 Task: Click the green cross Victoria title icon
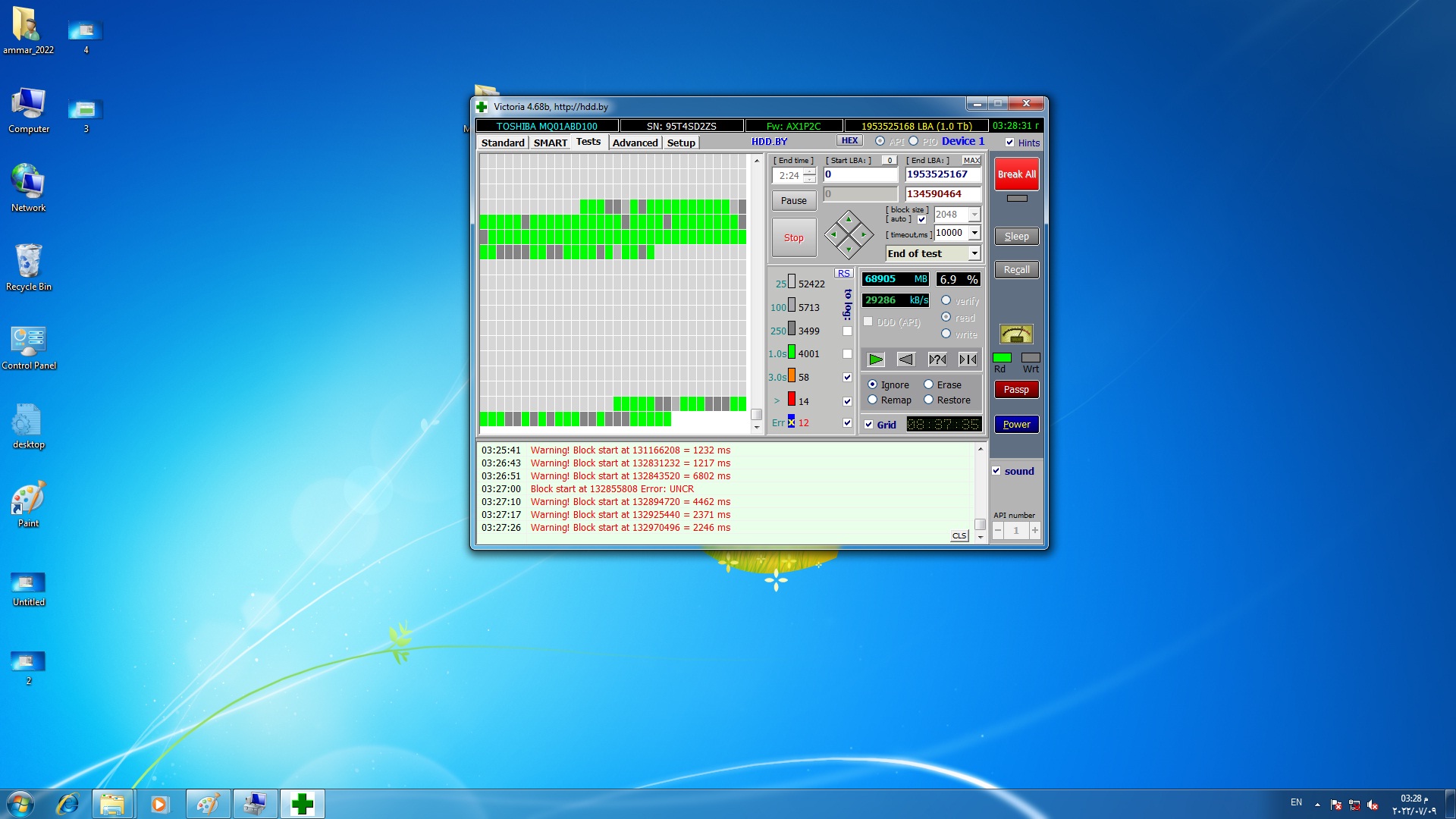coord(482,107)
